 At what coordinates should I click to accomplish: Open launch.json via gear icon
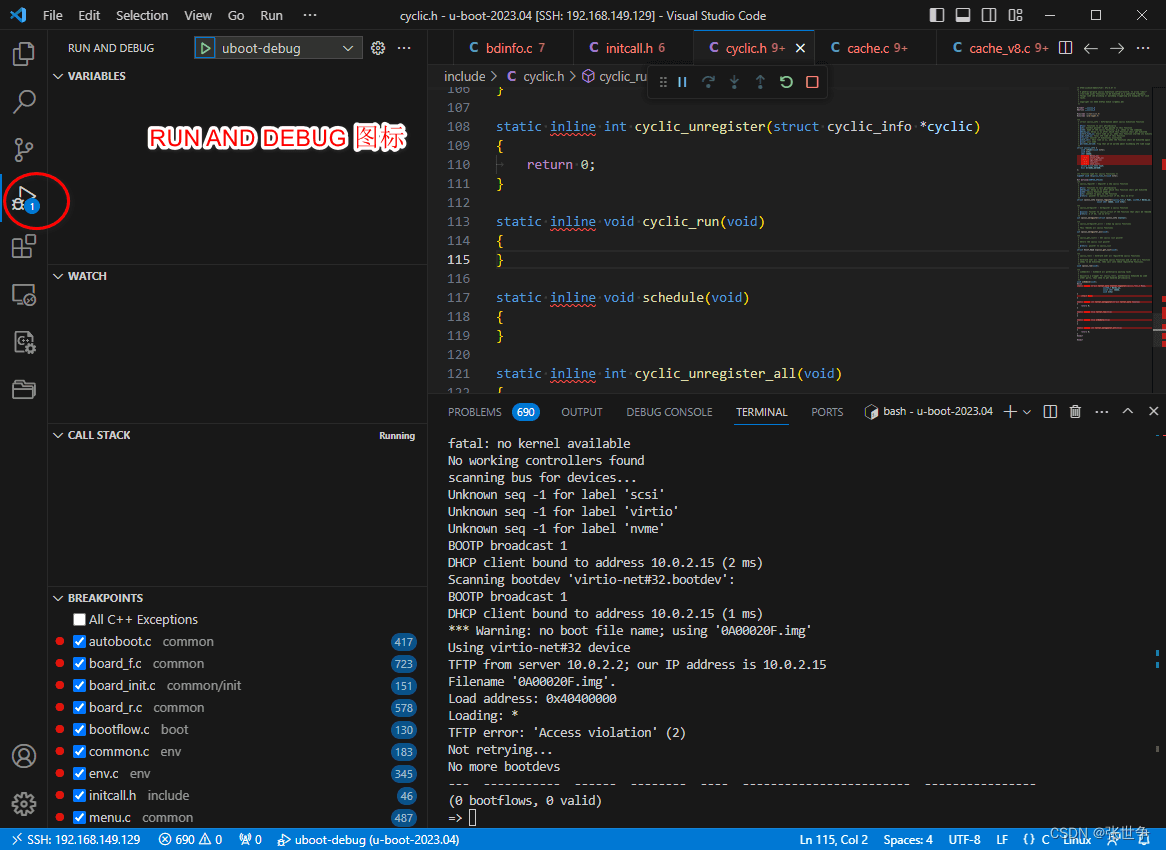[378, 48]
